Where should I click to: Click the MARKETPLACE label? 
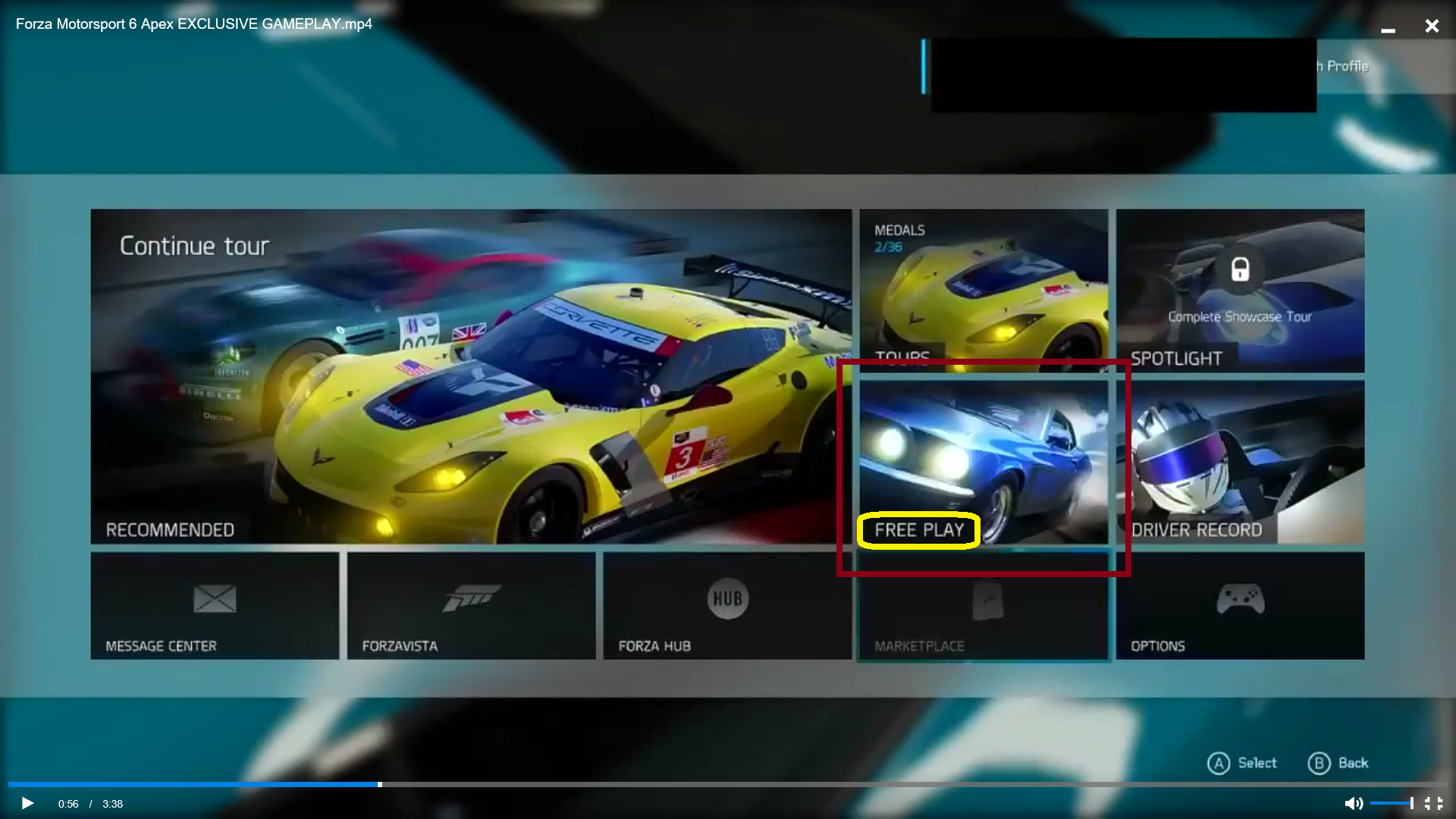coord(919,646)
